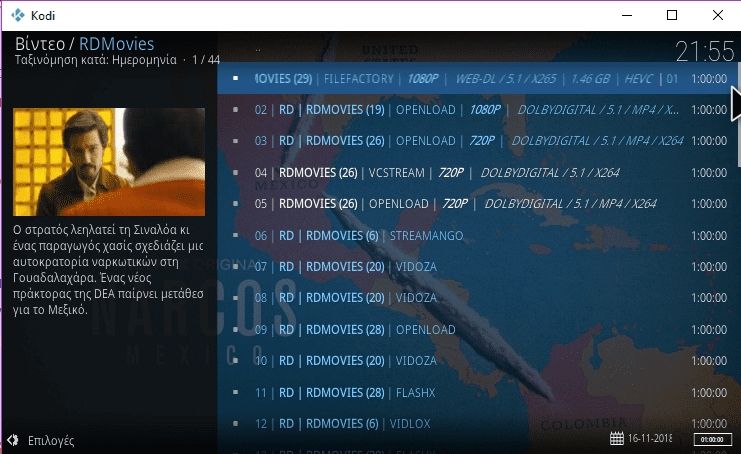Click the bullet icon of the FILEFACTORY row
The width and height of the screenshot is (741, 454).
(x=235, y=78)
